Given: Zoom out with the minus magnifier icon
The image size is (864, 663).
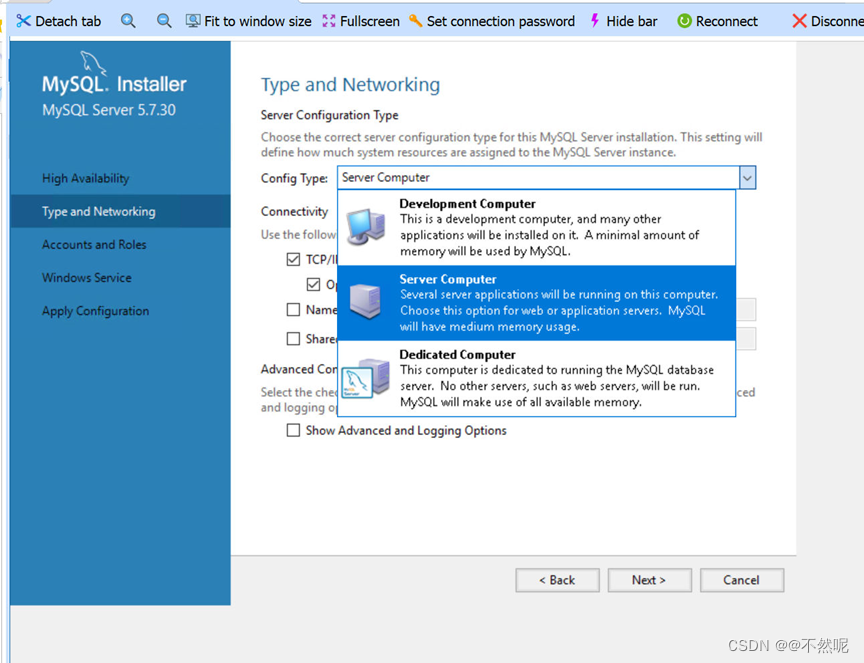Looking at the screenshot, I should coord(164,21).
